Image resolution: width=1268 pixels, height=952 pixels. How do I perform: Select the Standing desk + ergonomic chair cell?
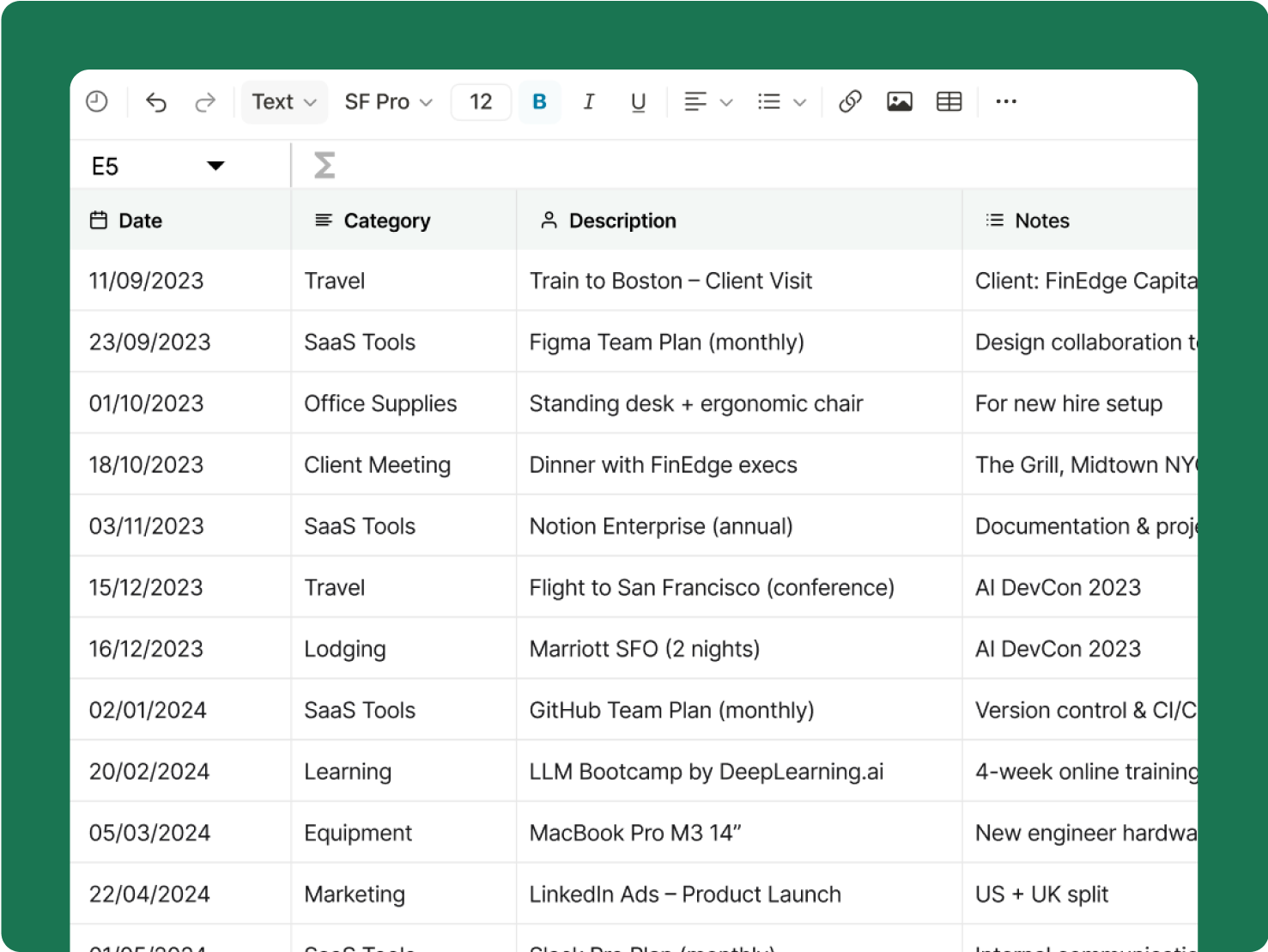[739, 403]
